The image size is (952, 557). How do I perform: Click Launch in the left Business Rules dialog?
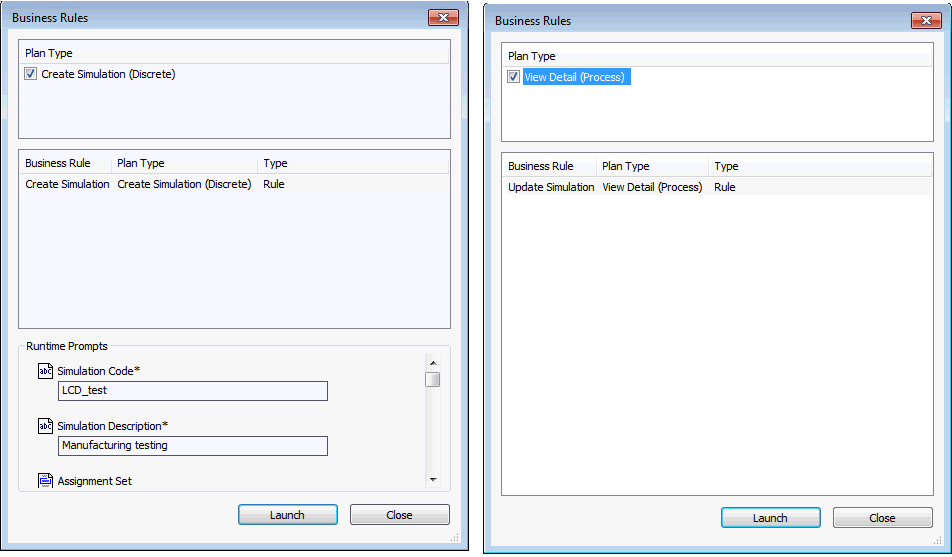288,514
